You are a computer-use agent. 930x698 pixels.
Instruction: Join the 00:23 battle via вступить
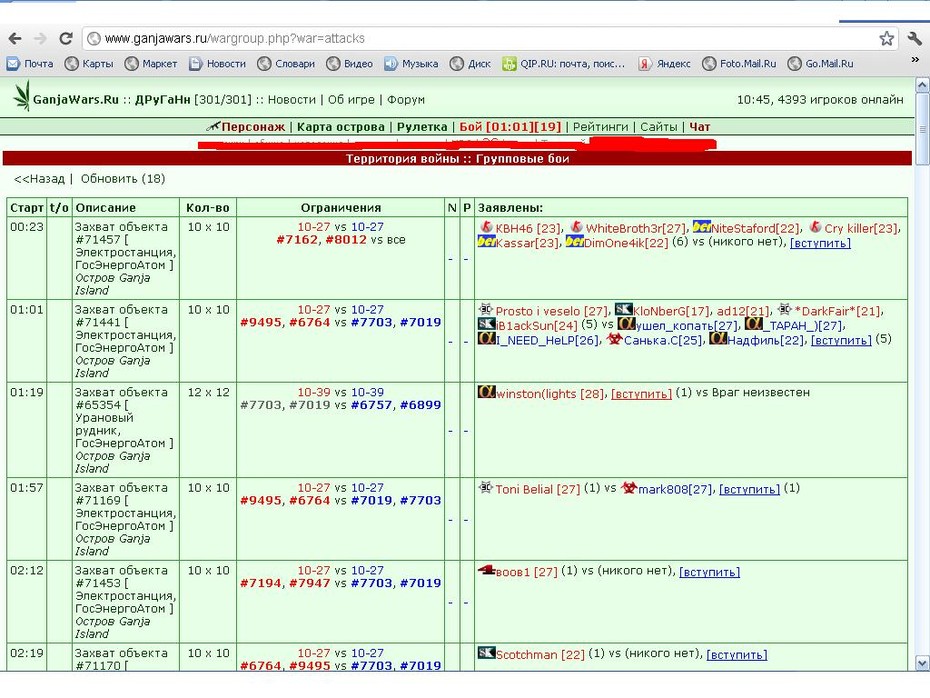coord(820,243)
